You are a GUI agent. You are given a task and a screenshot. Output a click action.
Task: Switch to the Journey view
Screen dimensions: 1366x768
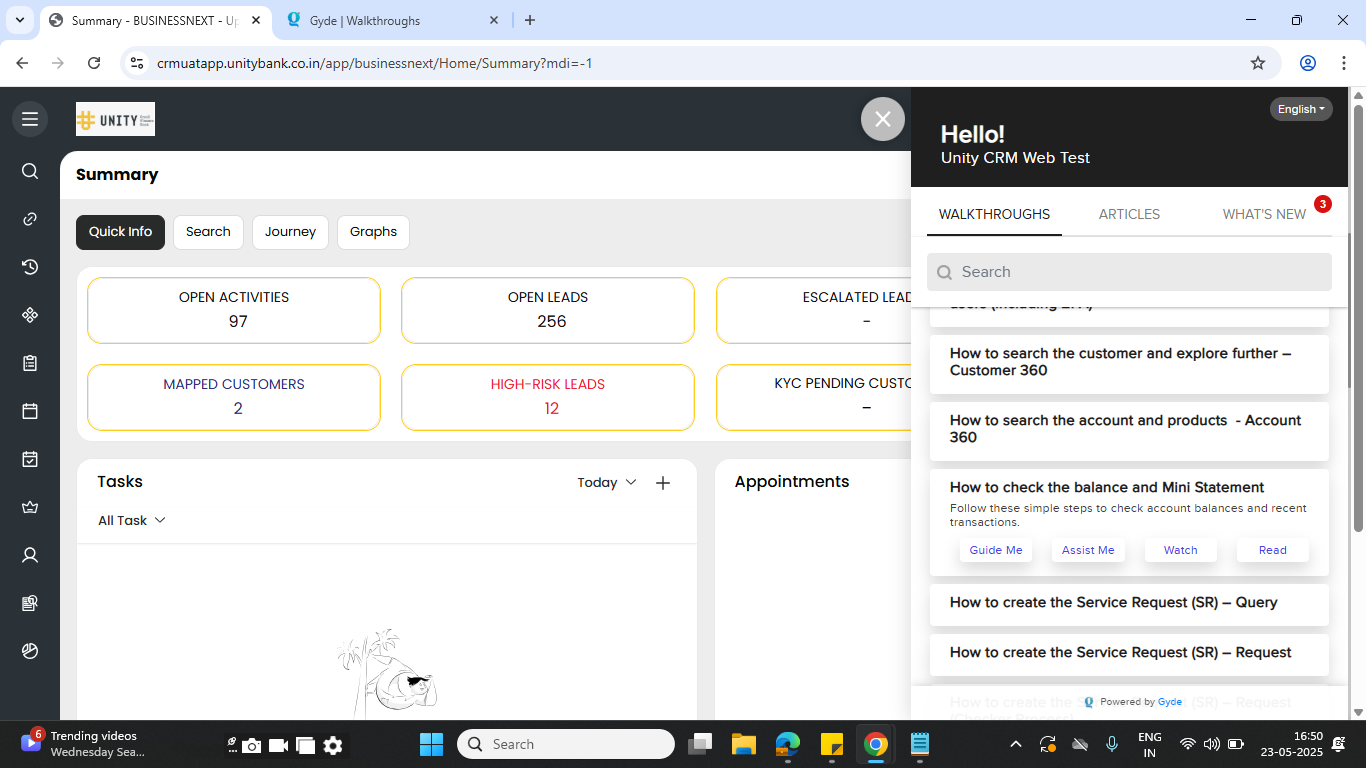pyautogui.click(x=290, y=232)
